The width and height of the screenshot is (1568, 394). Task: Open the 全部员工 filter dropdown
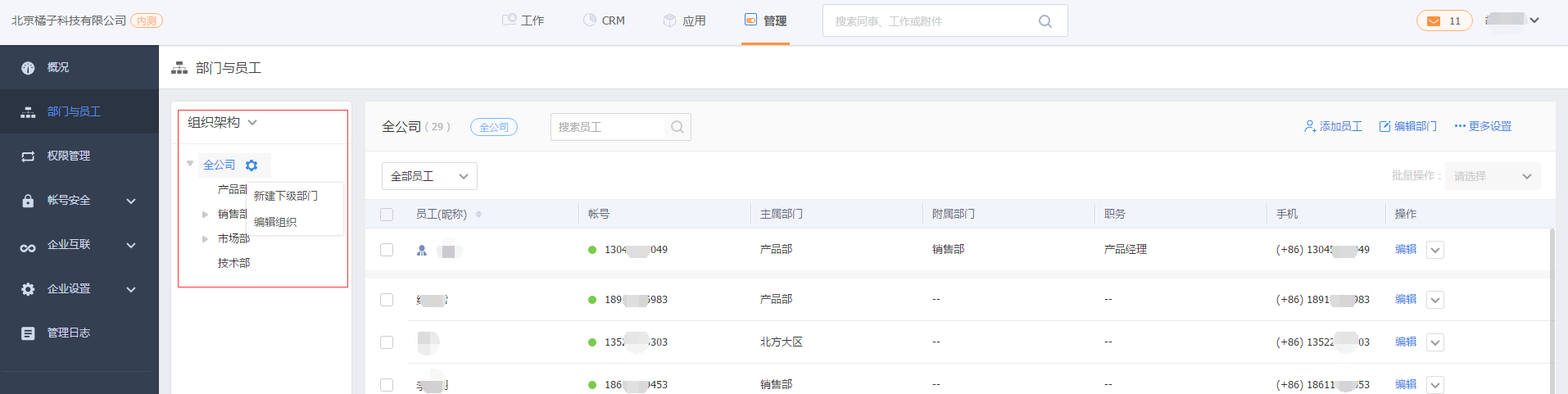[429, 176]
